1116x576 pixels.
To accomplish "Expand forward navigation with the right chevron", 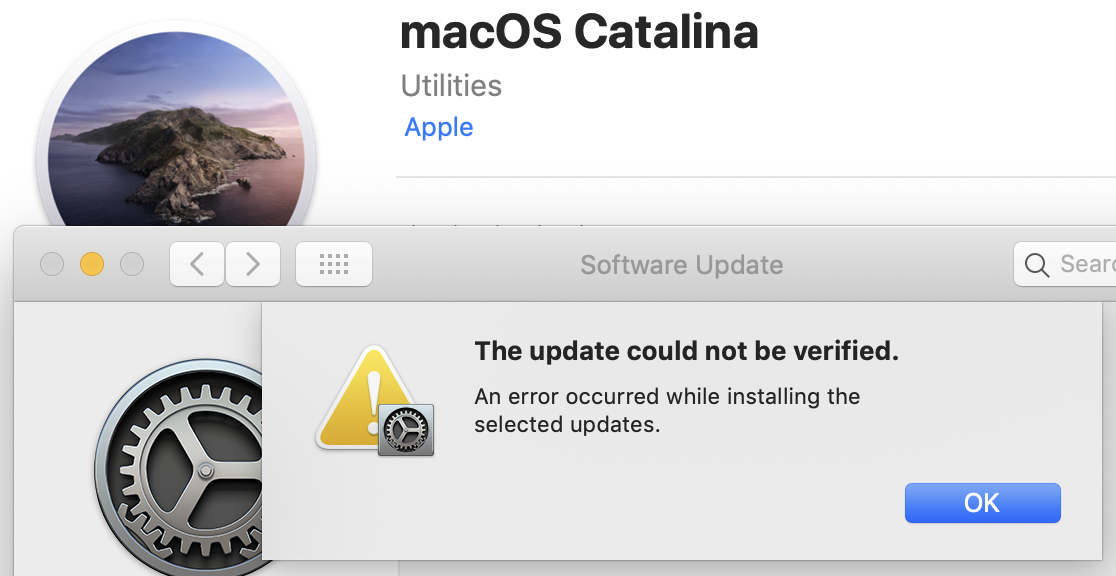I will (x=252, y=264).
